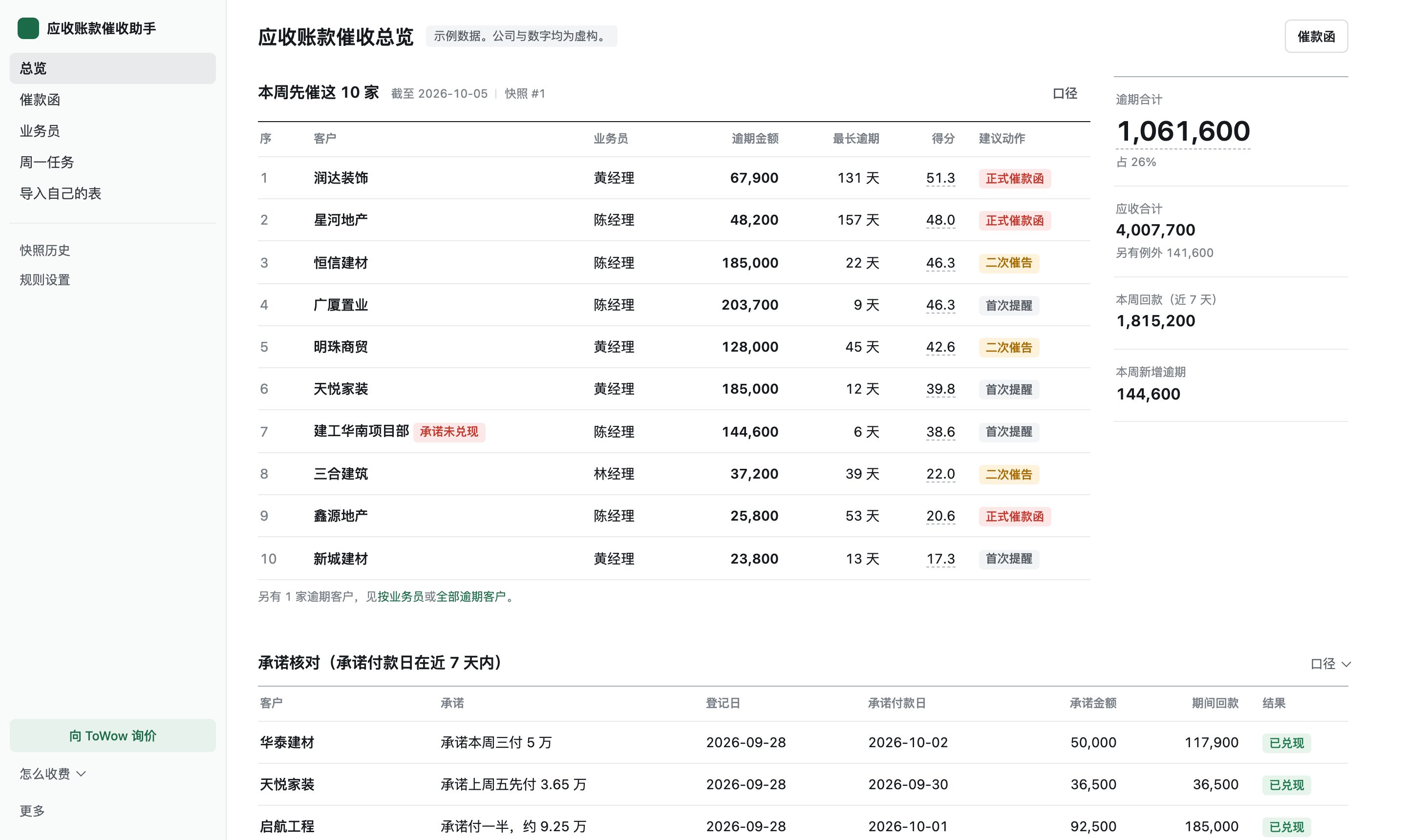This screenshot has height=840, width=1407.
Task: Click the green app logo icon
Action: click(x=28, y=28)
